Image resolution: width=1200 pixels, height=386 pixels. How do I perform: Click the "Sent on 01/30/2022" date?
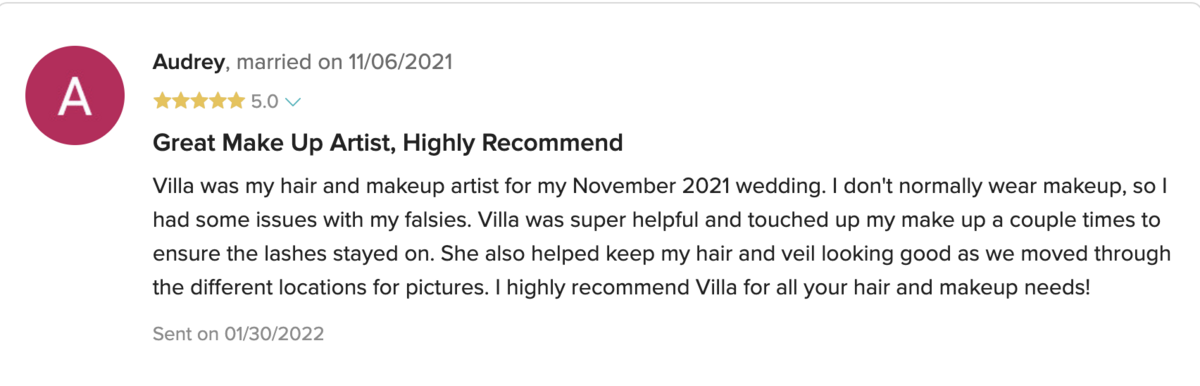[x=238, y=333]
